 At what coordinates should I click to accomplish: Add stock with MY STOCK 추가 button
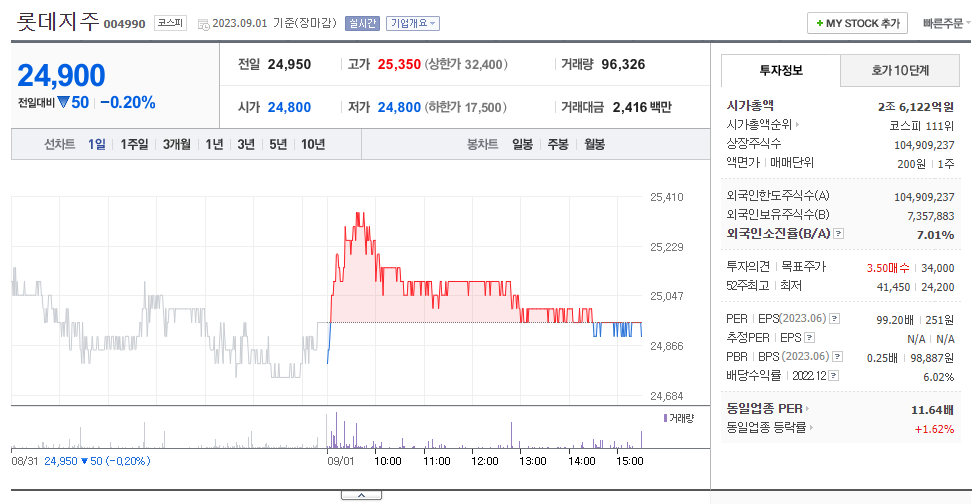point(857,24)
